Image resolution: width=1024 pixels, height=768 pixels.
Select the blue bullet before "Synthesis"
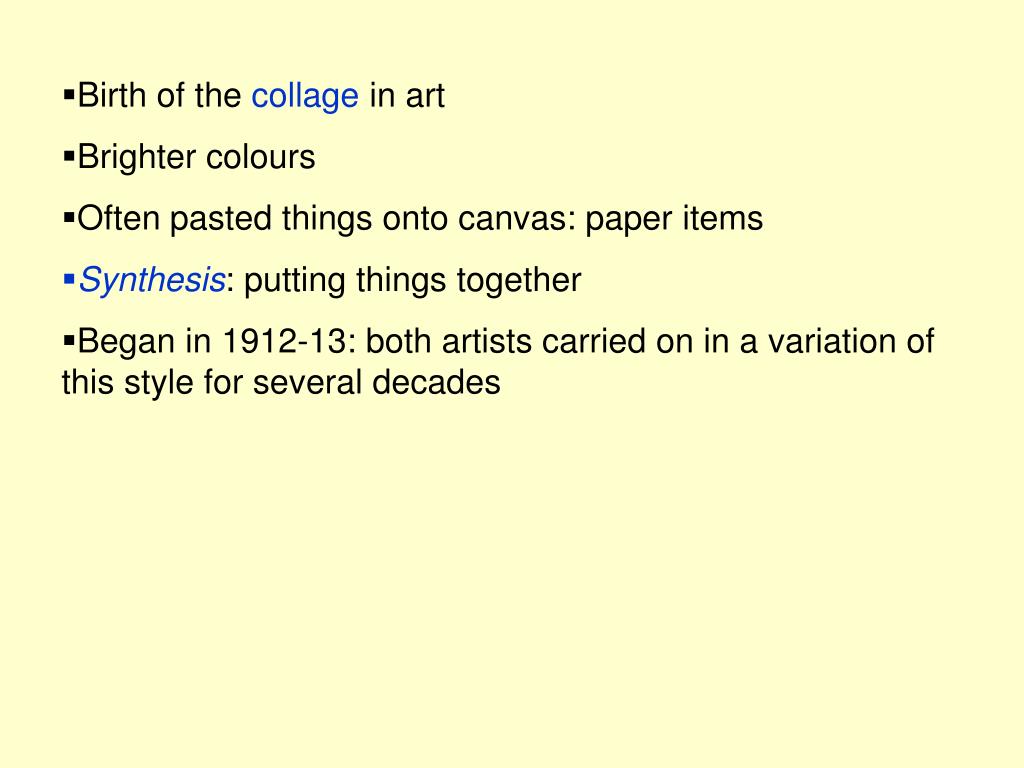69,279
